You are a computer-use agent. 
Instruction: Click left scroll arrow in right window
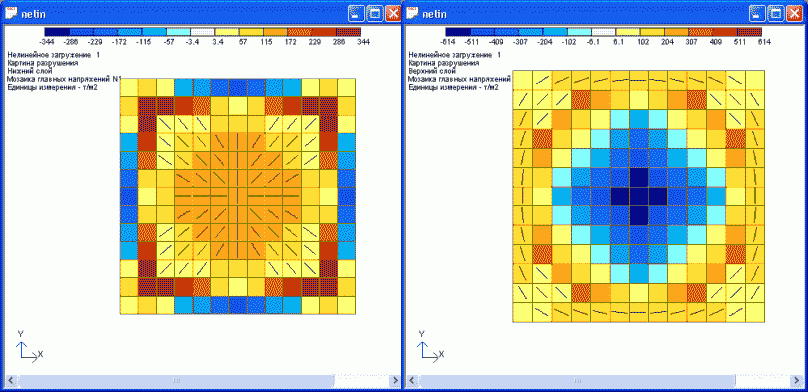[412, 381]
